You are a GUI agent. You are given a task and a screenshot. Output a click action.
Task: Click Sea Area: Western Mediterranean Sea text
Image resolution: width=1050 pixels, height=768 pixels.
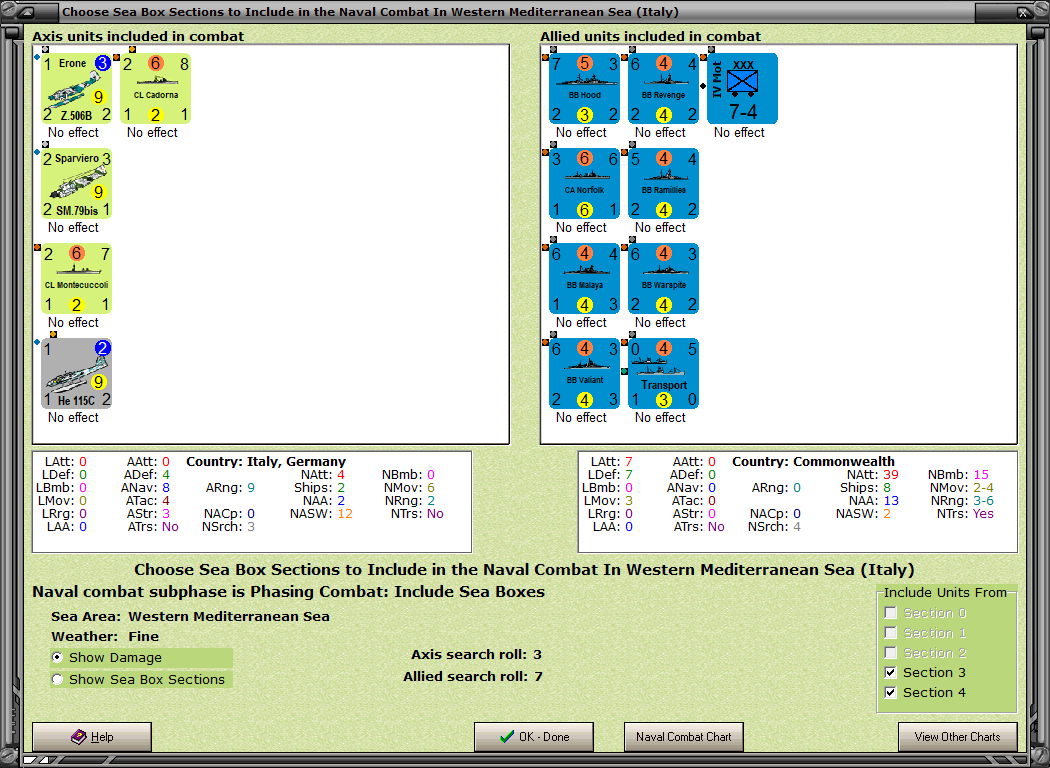[x=190, y=617]
